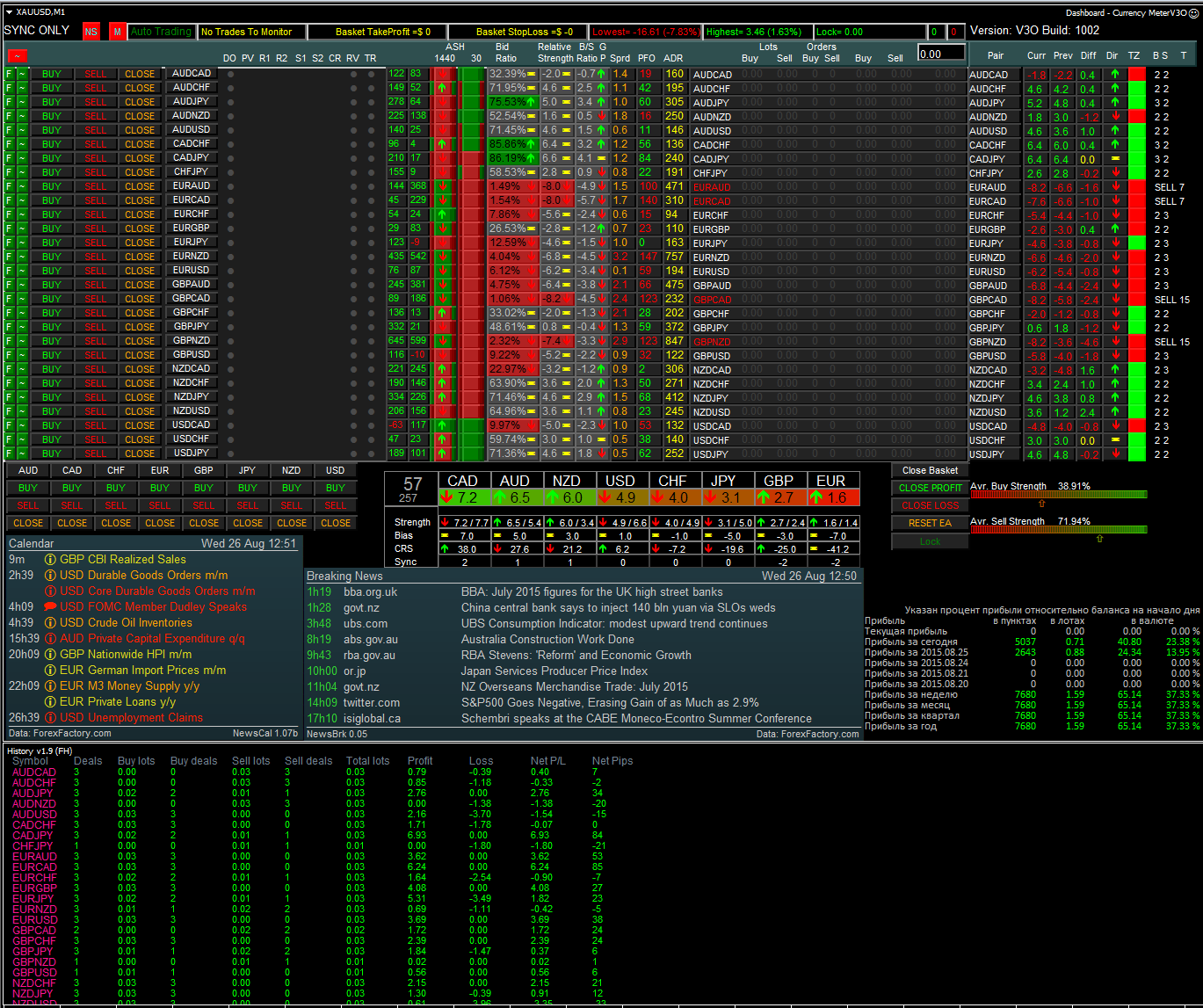1203x1008 pixels.
Task: Click the marker under Avr. Buy Strength bar
Action: pos(1042,504)
